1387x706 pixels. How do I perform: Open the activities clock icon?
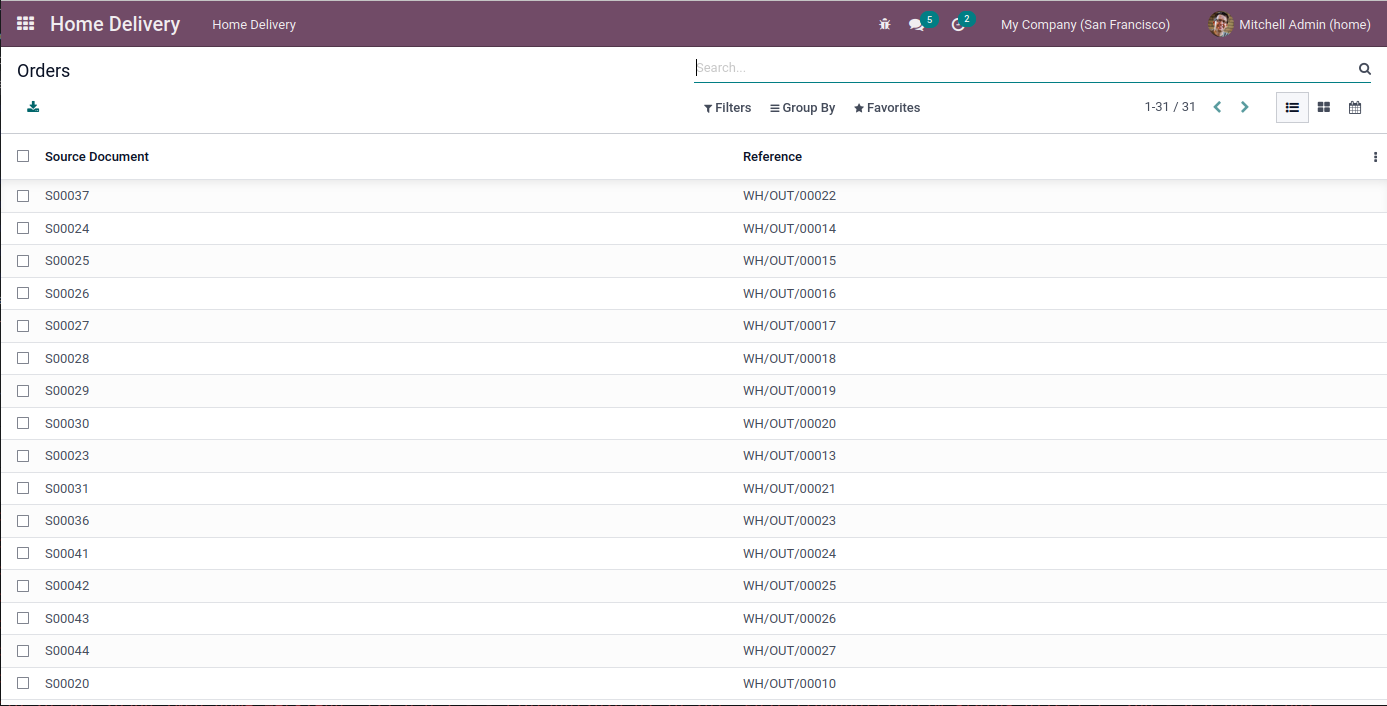click(958, 24)
